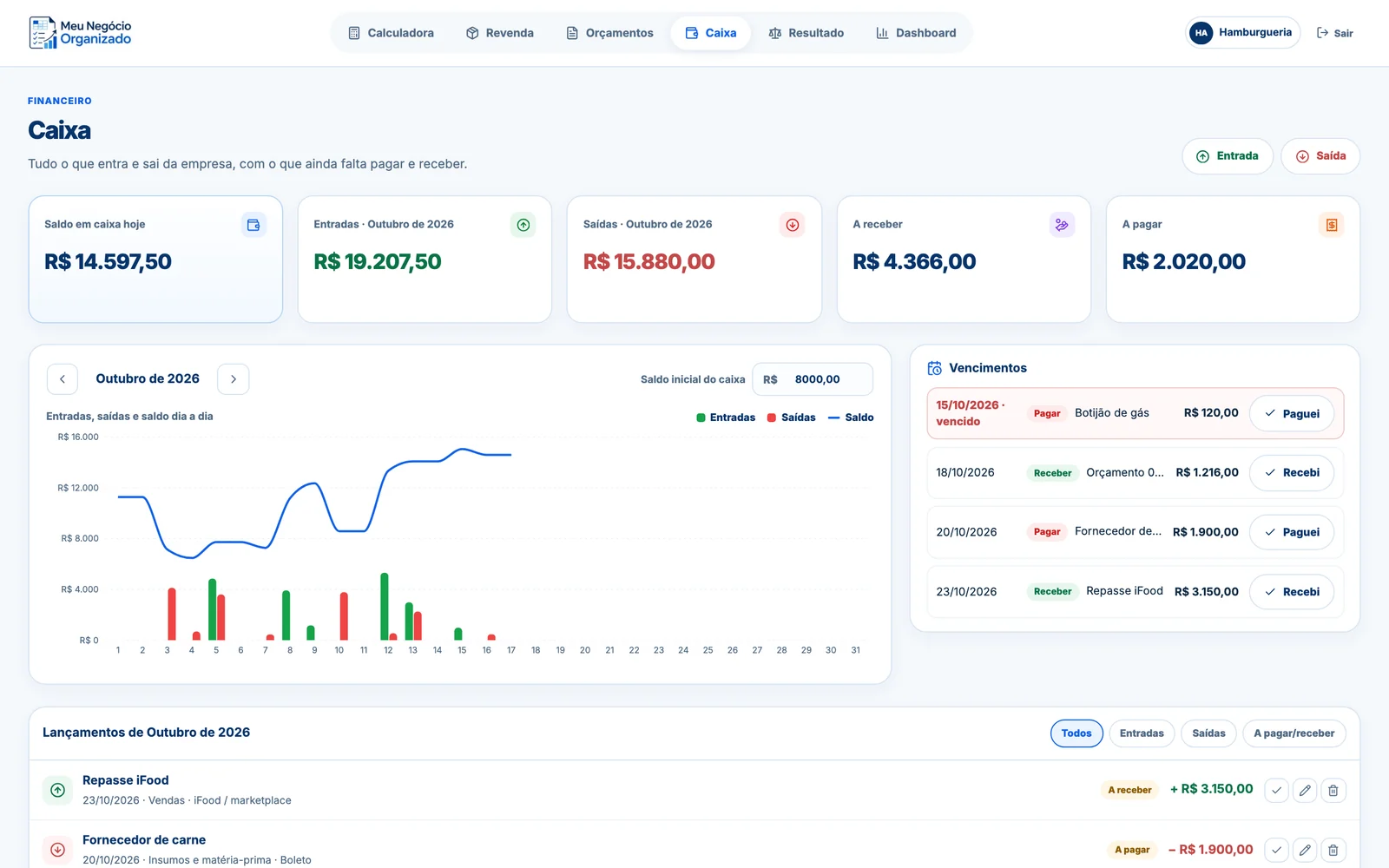The image size is (1389, 868).
Task: Select the Todos filter
Action: (x=1076, y=733)
